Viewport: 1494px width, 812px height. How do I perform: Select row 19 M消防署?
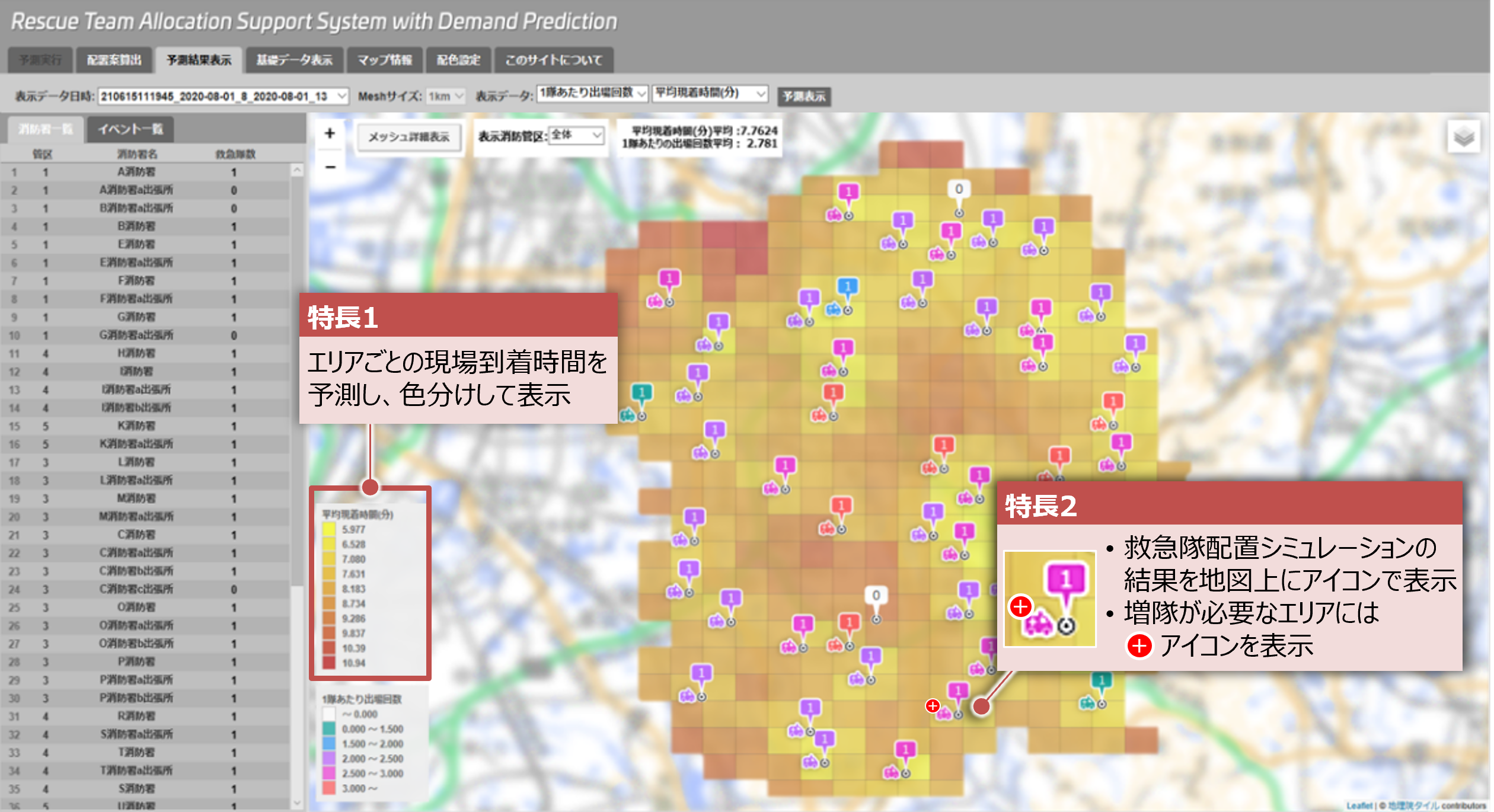[146, 498]
